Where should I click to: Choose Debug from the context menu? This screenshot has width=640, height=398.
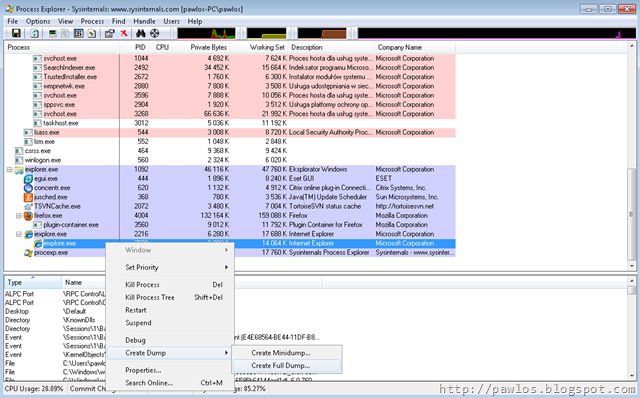tap(171, 340)
